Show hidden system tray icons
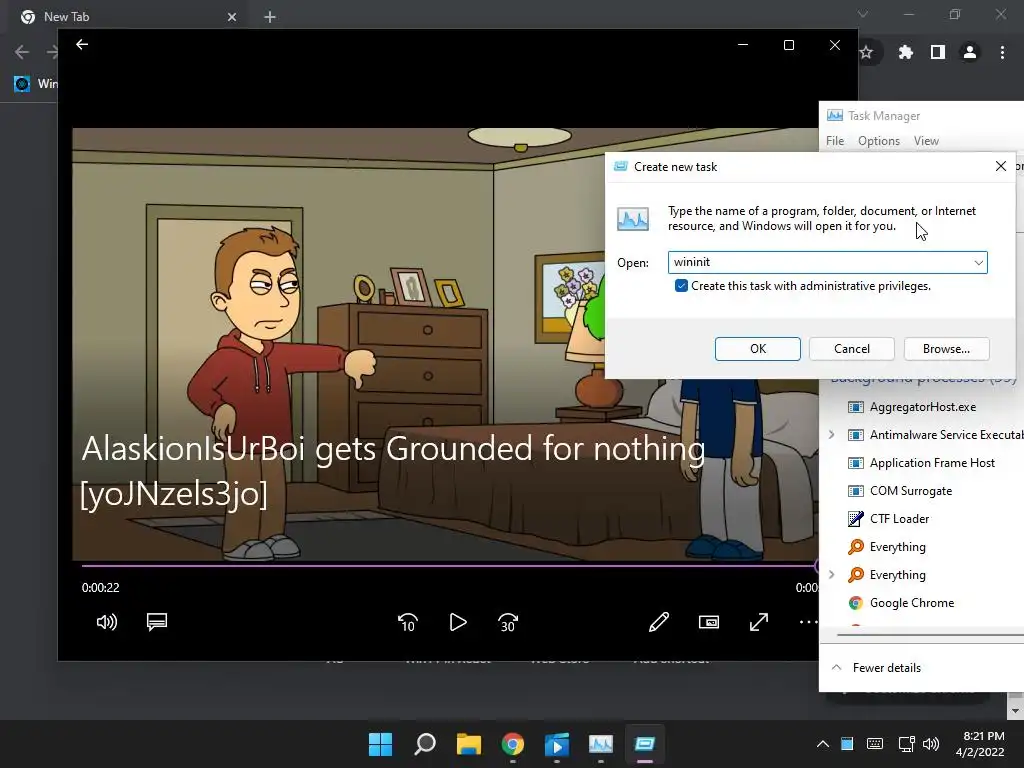 pyautogui.click(x=823, y=744)
